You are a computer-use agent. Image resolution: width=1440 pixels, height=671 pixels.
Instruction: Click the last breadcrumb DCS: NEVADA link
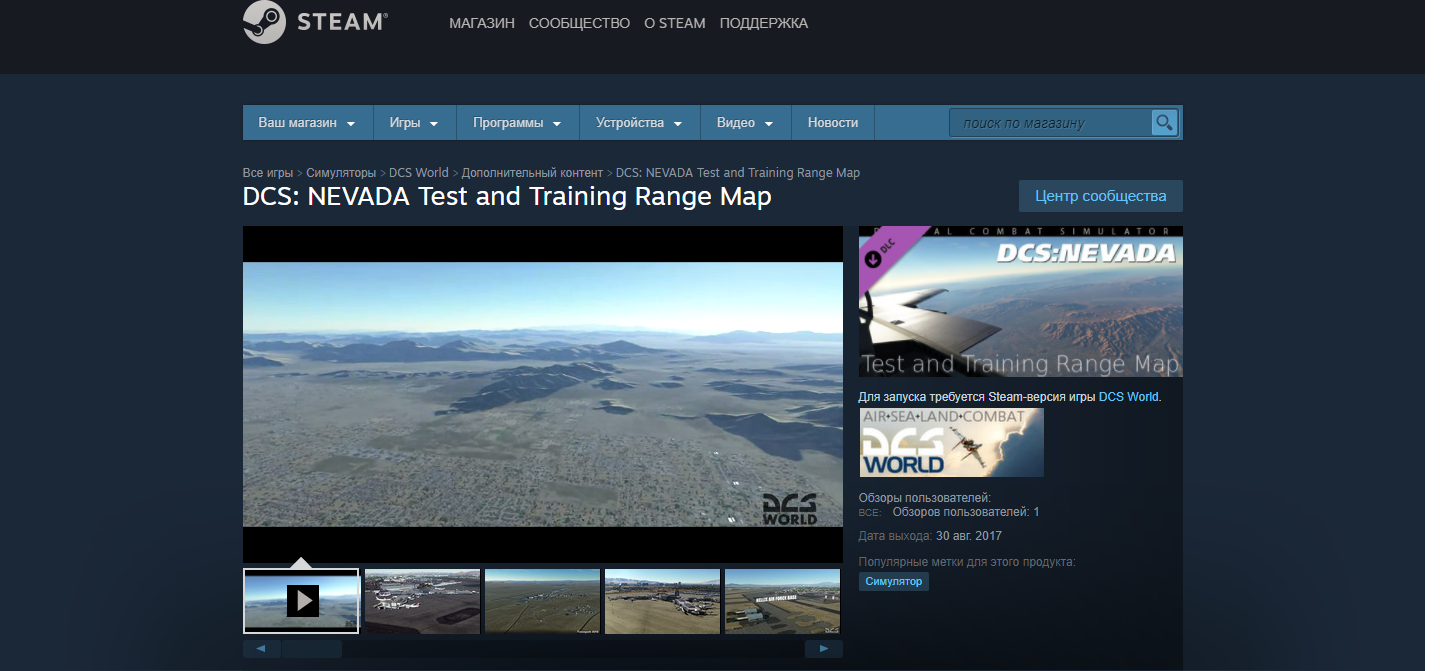point(738,173)
